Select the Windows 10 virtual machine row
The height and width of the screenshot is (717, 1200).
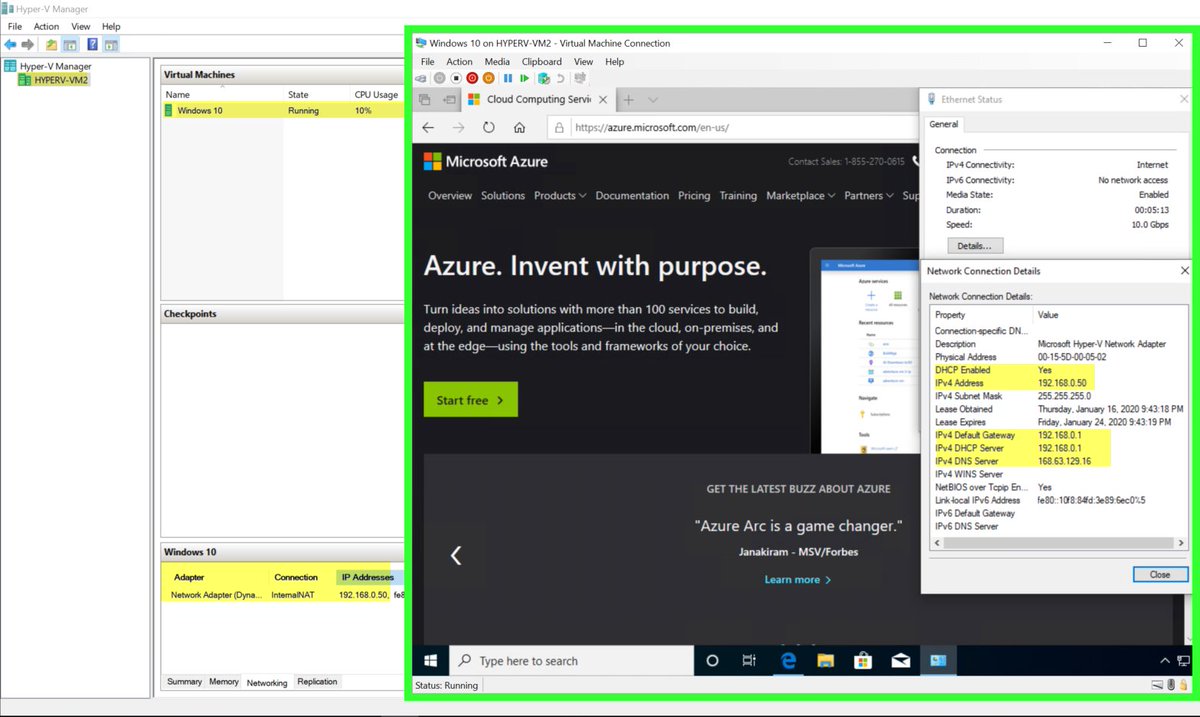tap(283, 111)
